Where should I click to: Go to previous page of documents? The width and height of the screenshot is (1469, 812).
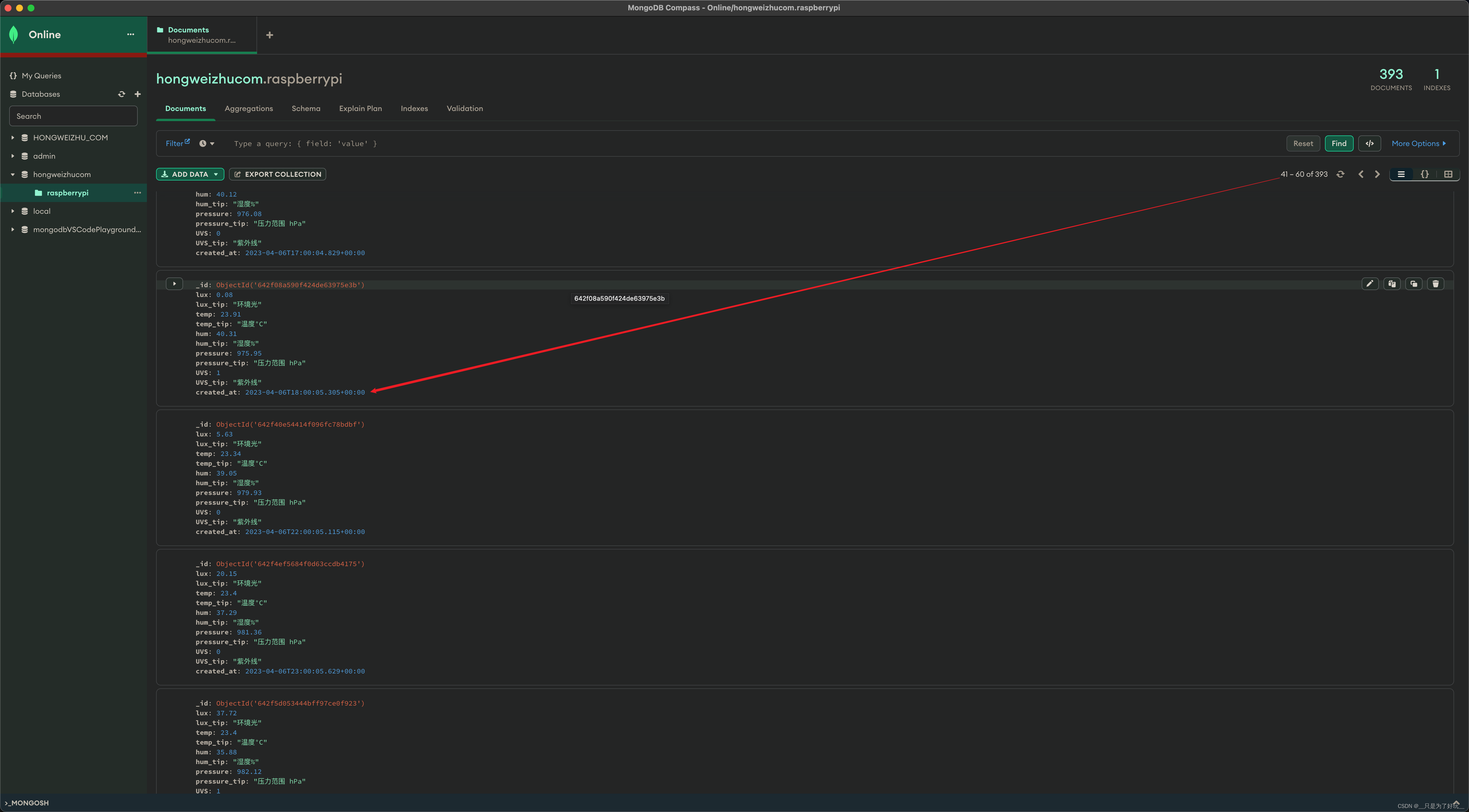[x=1361, y=174]
